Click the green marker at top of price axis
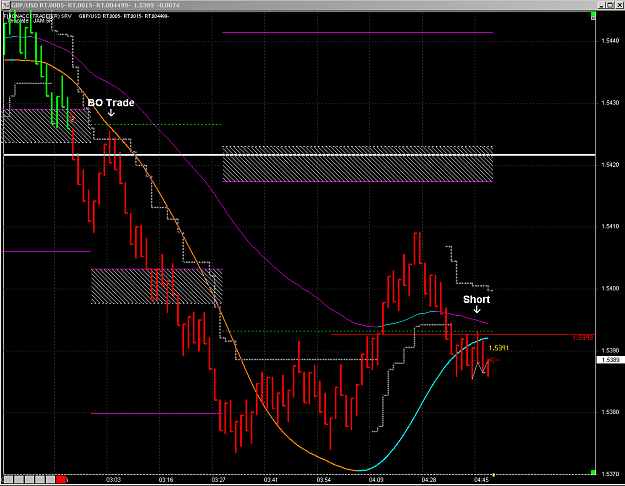The width and height of the screenshot is (625, 486). coord(593,16)
